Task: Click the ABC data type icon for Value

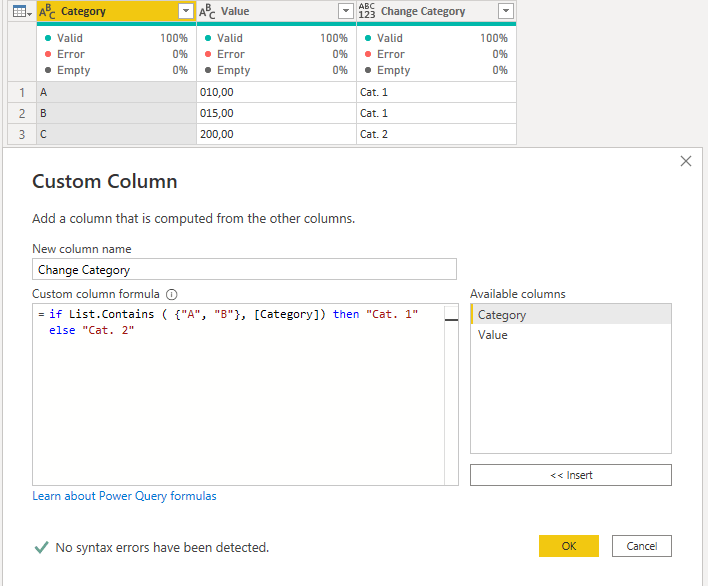Action: (207, 11)
